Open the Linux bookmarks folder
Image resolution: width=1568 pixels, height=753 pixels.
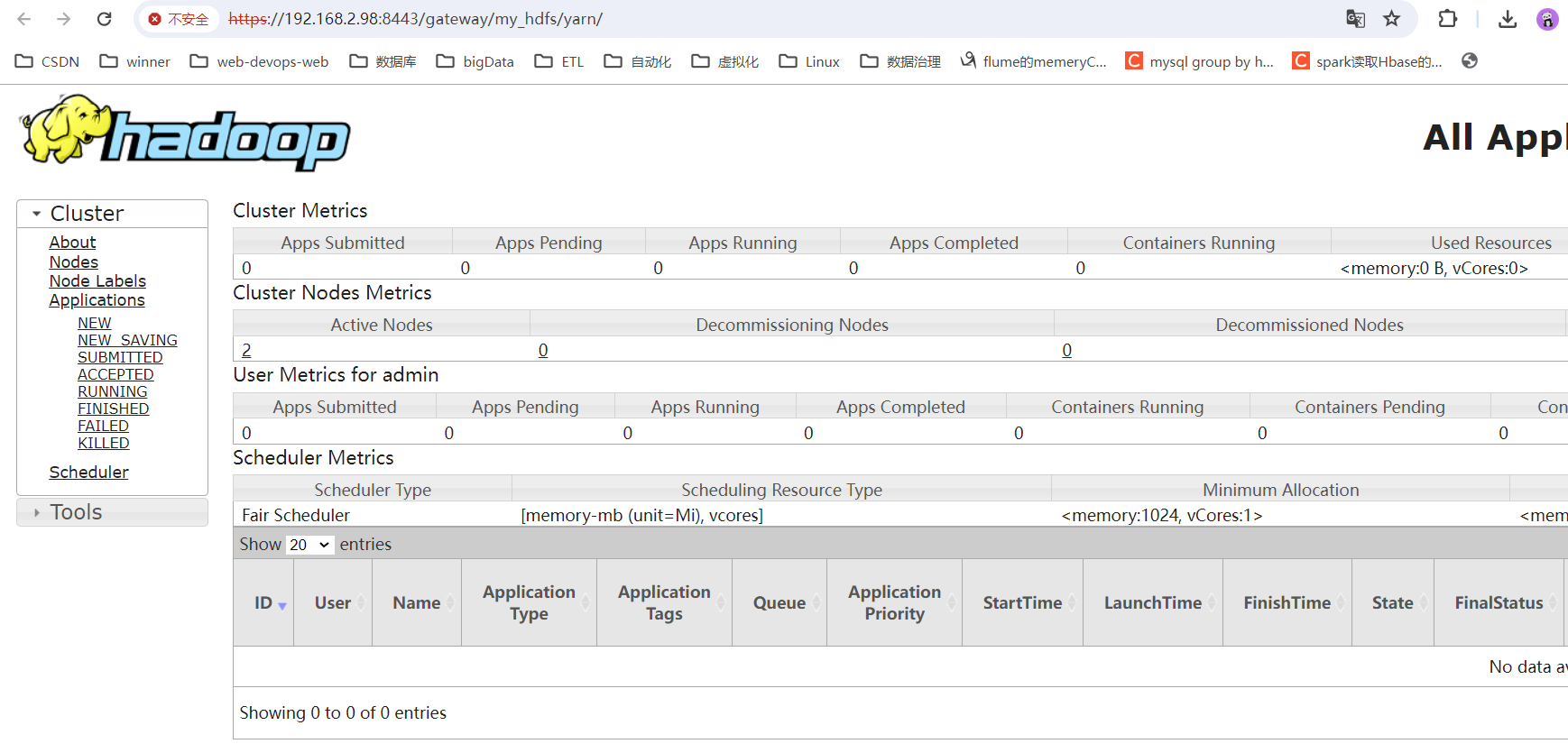click(809, 61)
